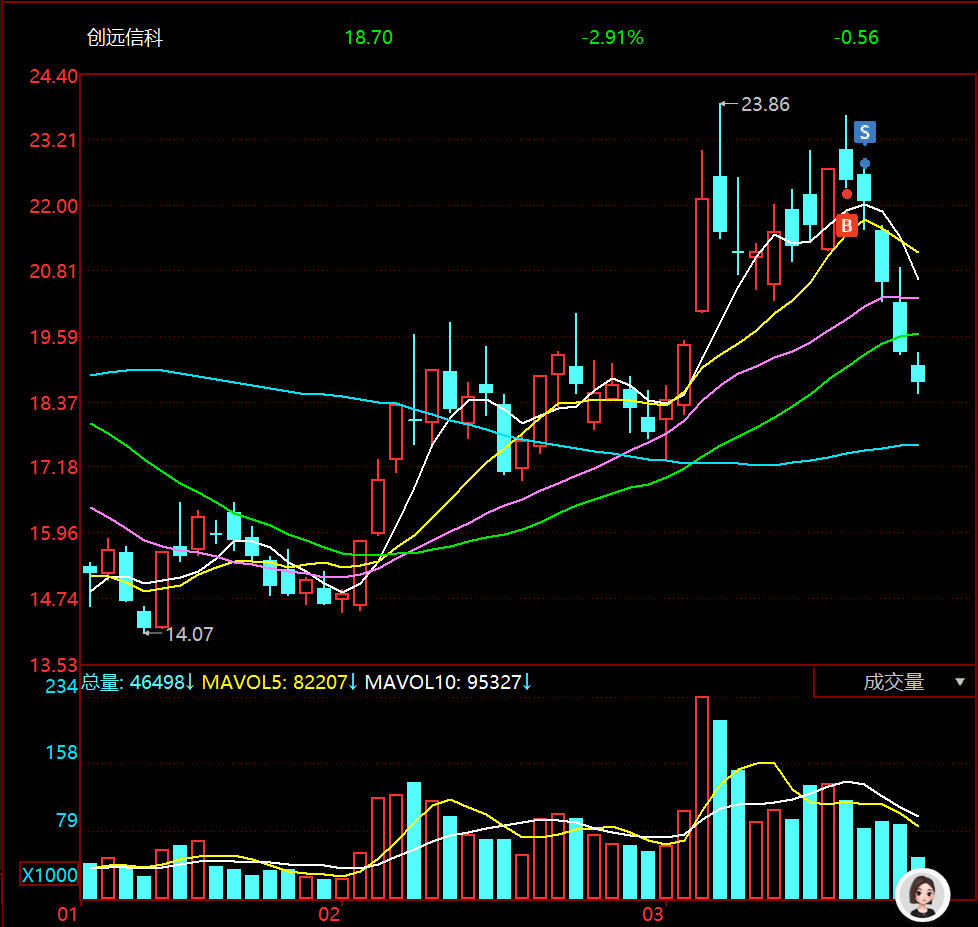
Task: Click the tallest red volume bar
Action: pyautogui.click(x=702, y=798)
